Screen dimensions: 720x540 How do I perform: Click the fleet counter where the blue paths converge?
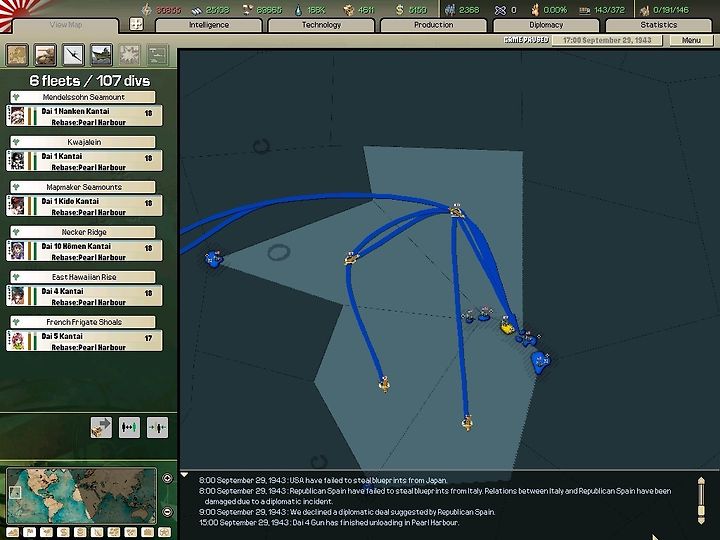(x=456, y=211)
